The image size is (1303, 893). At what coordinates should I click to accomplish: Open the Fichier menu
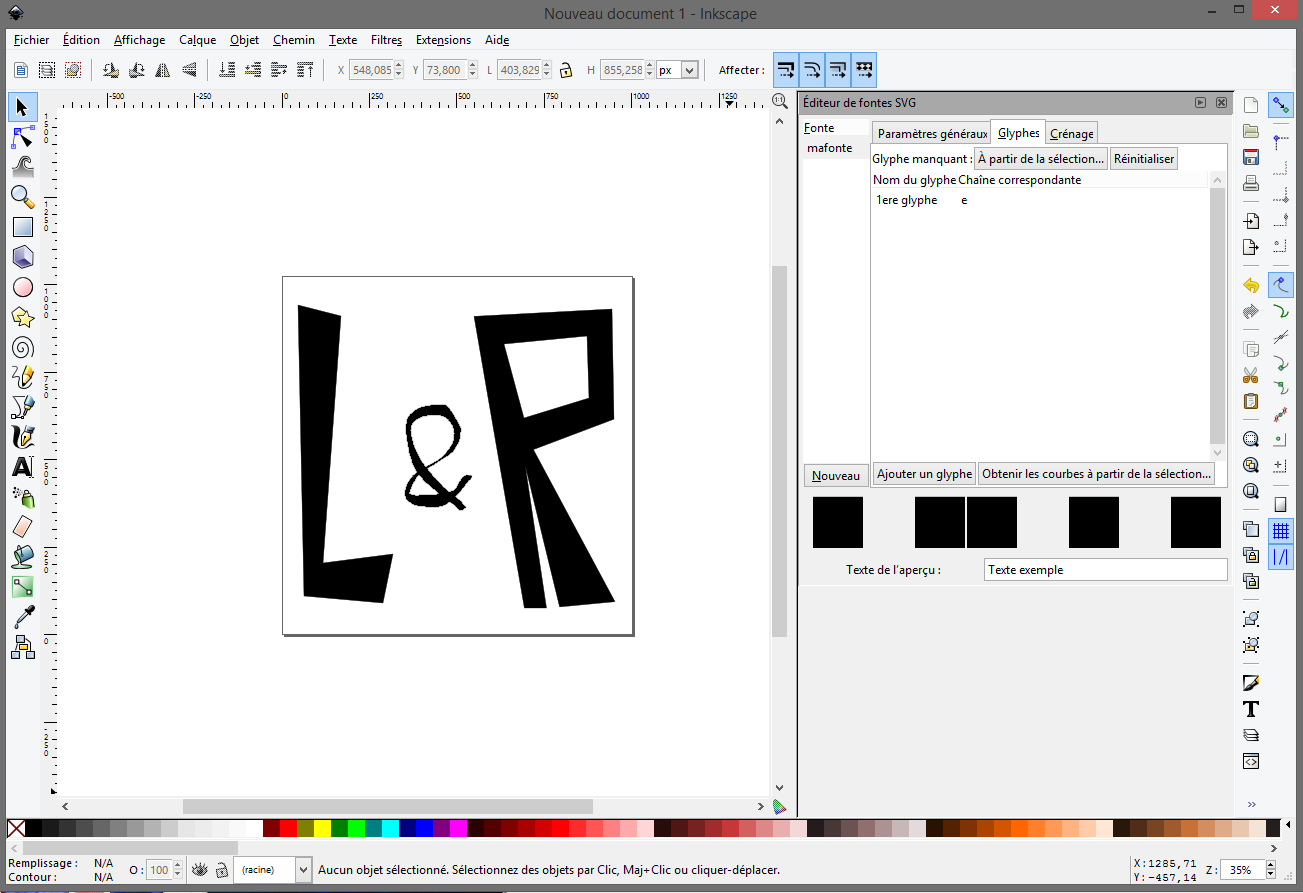point(31,40)
